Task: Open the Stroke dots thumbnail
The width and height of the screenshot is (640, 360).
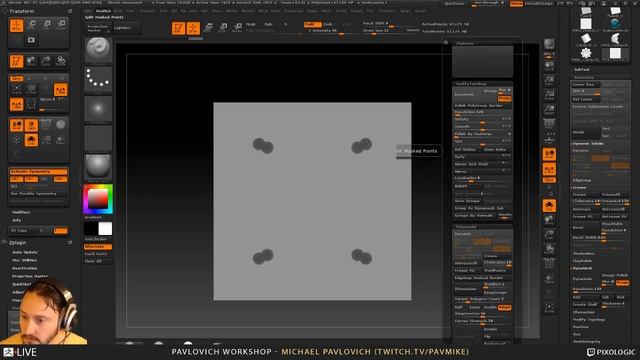Action: click(x=98, y=79)
